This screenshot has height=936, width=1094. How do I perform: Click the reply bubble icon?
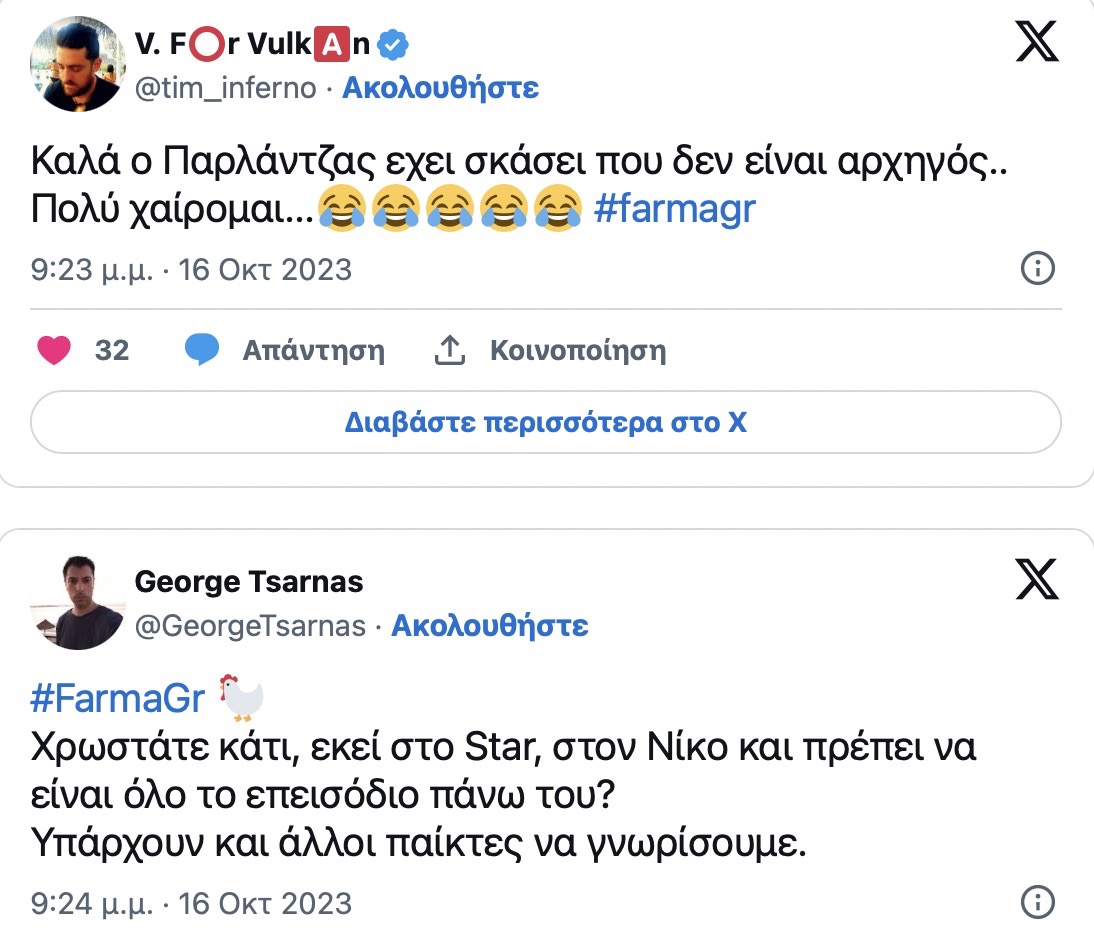tap(202, 351)
